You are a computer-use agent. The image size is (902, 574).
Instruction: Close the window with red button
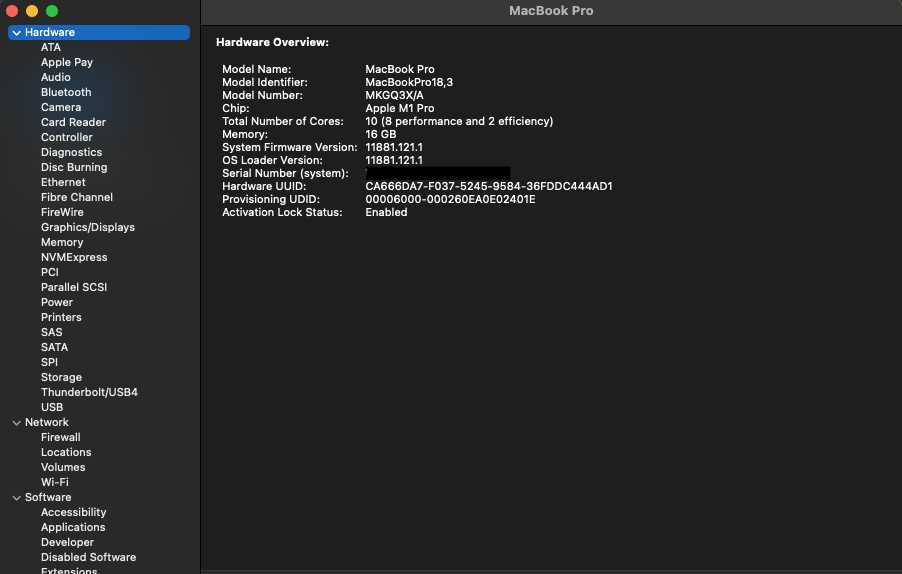(x=12, y=11)
